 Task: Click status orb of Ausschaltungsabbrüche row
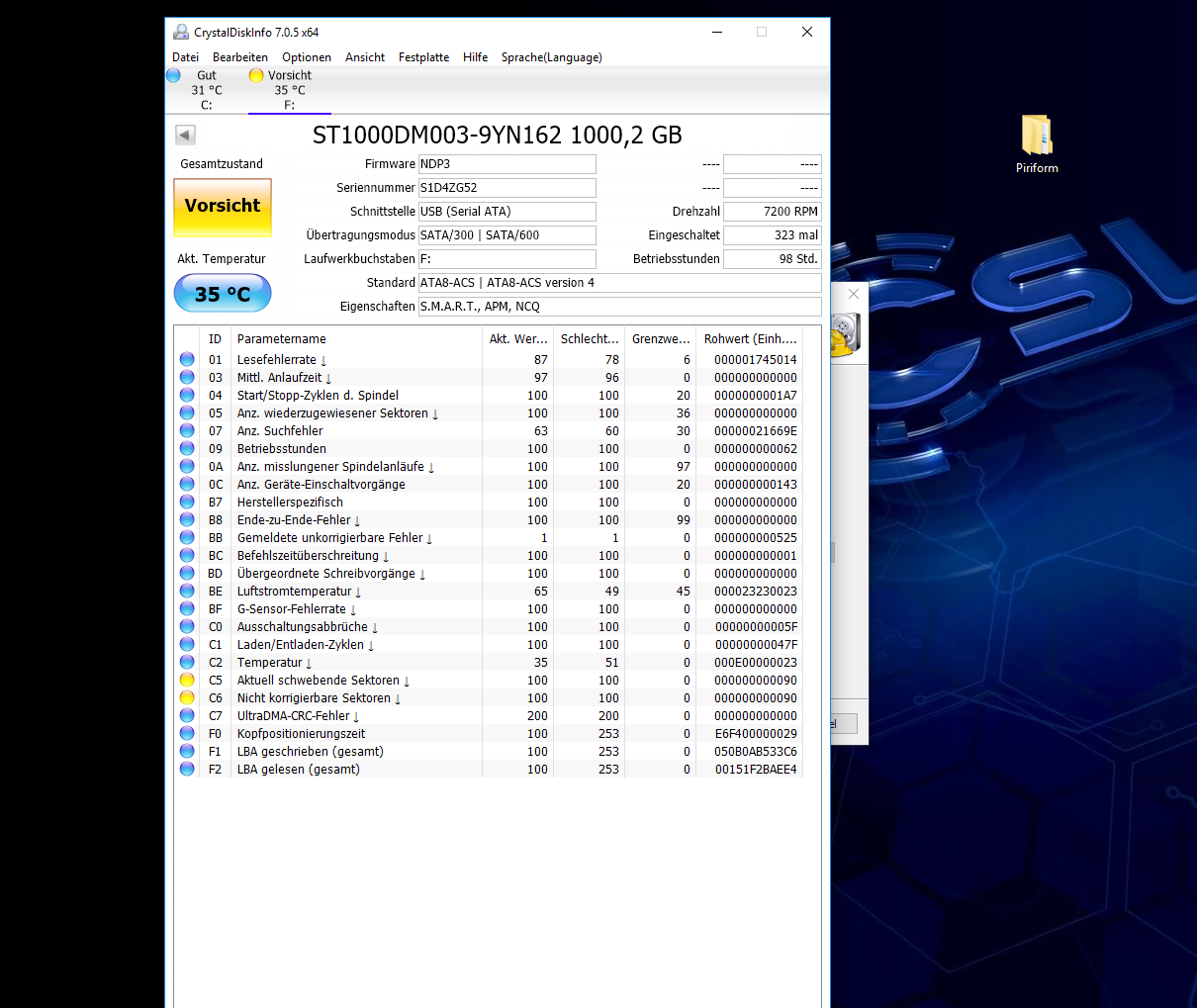tap(187, 626)
